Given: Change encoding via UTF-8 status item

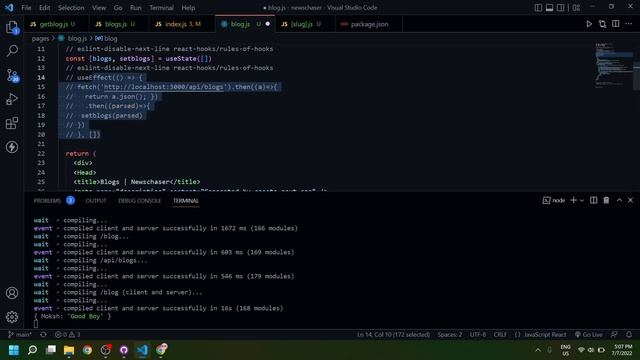Looking at the screenshot, I should pos(478,335).
